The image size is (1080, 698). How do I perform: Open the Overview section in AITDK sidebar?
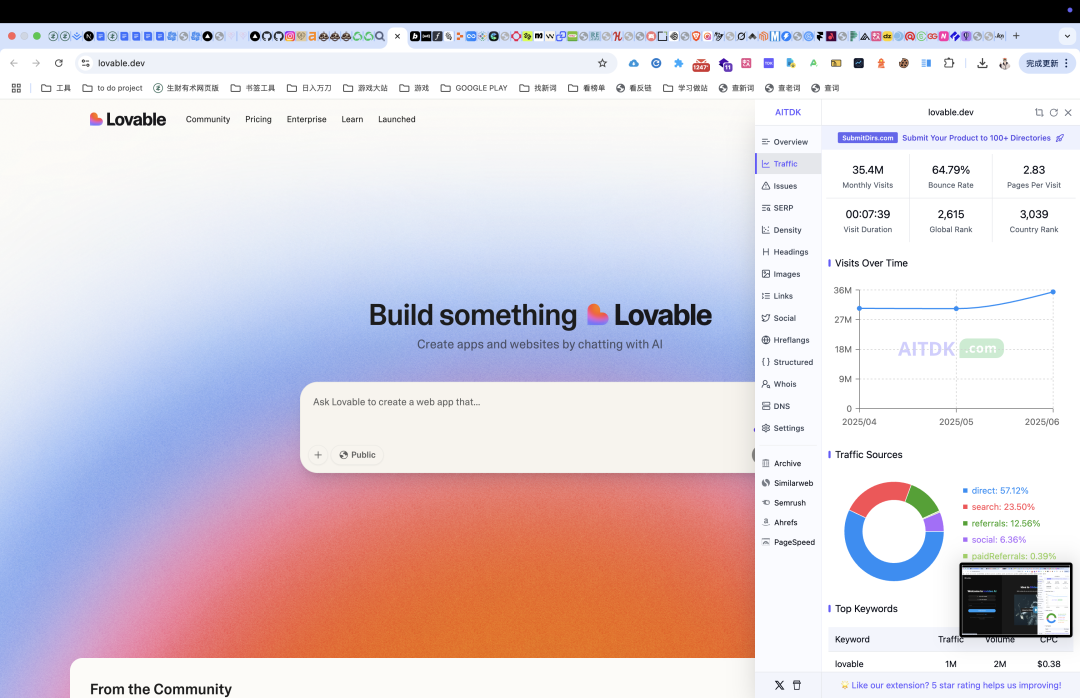(x=785, y=142)
